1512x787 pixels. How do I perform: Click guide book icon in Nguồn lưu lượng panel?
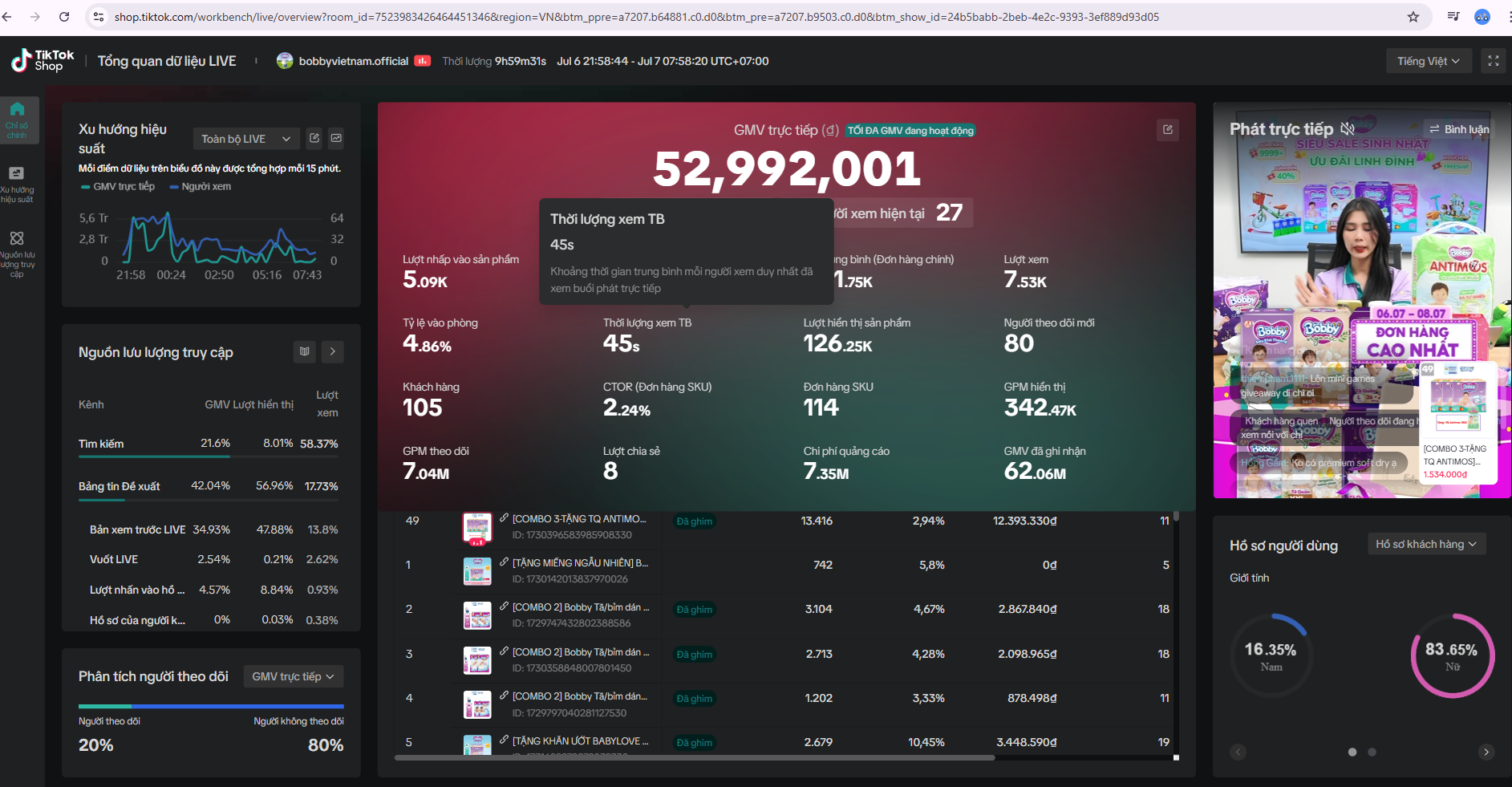[305, 351]
